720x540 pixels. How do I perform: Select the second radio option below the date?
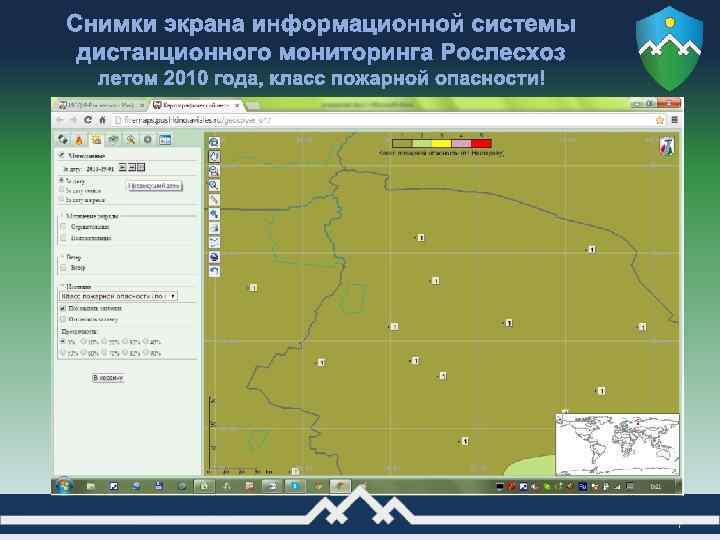[x=62, y=190]
